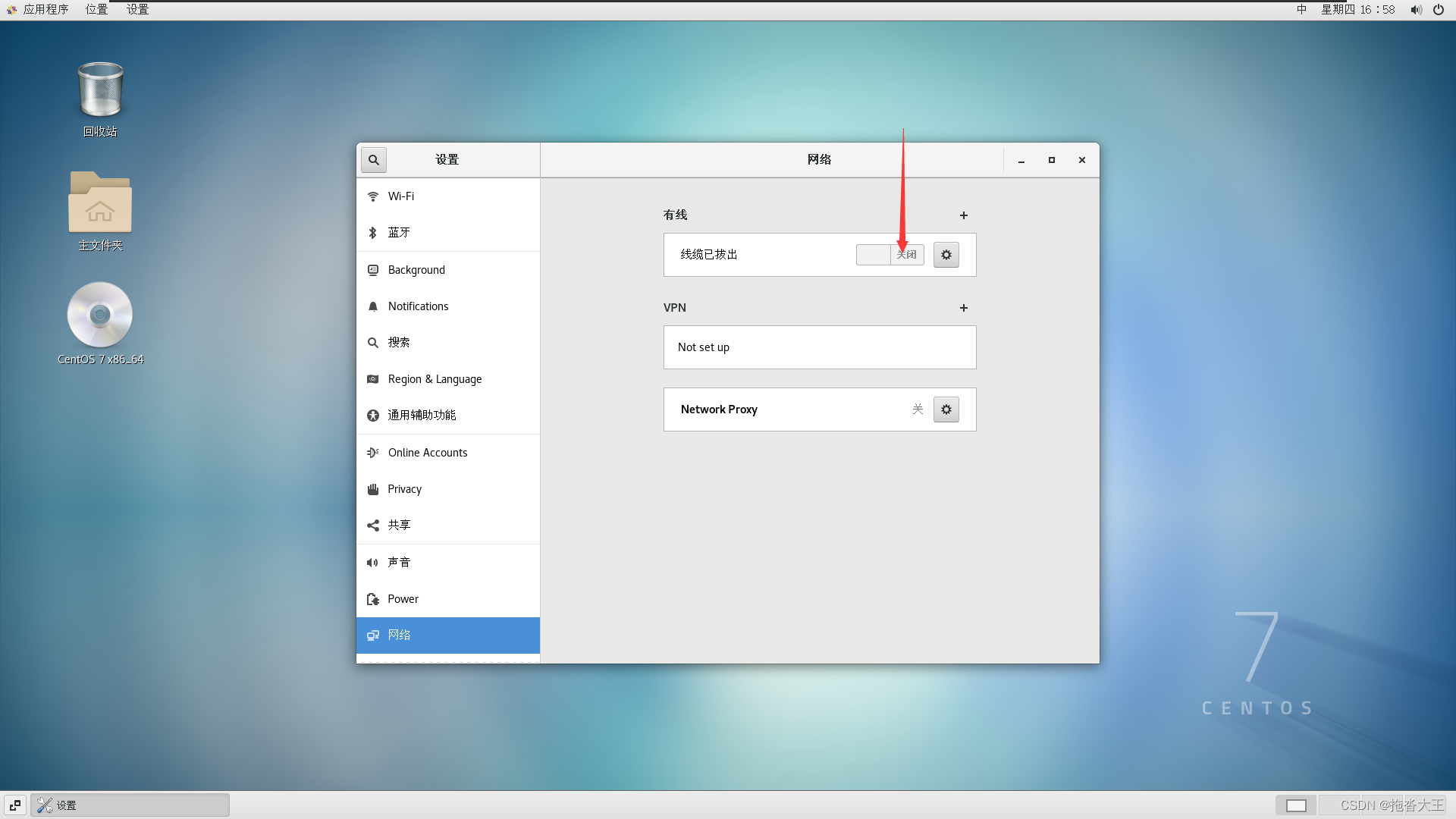Toggle the 有线 wired connection switch
1456x819 pixels.
pos(888,254)
